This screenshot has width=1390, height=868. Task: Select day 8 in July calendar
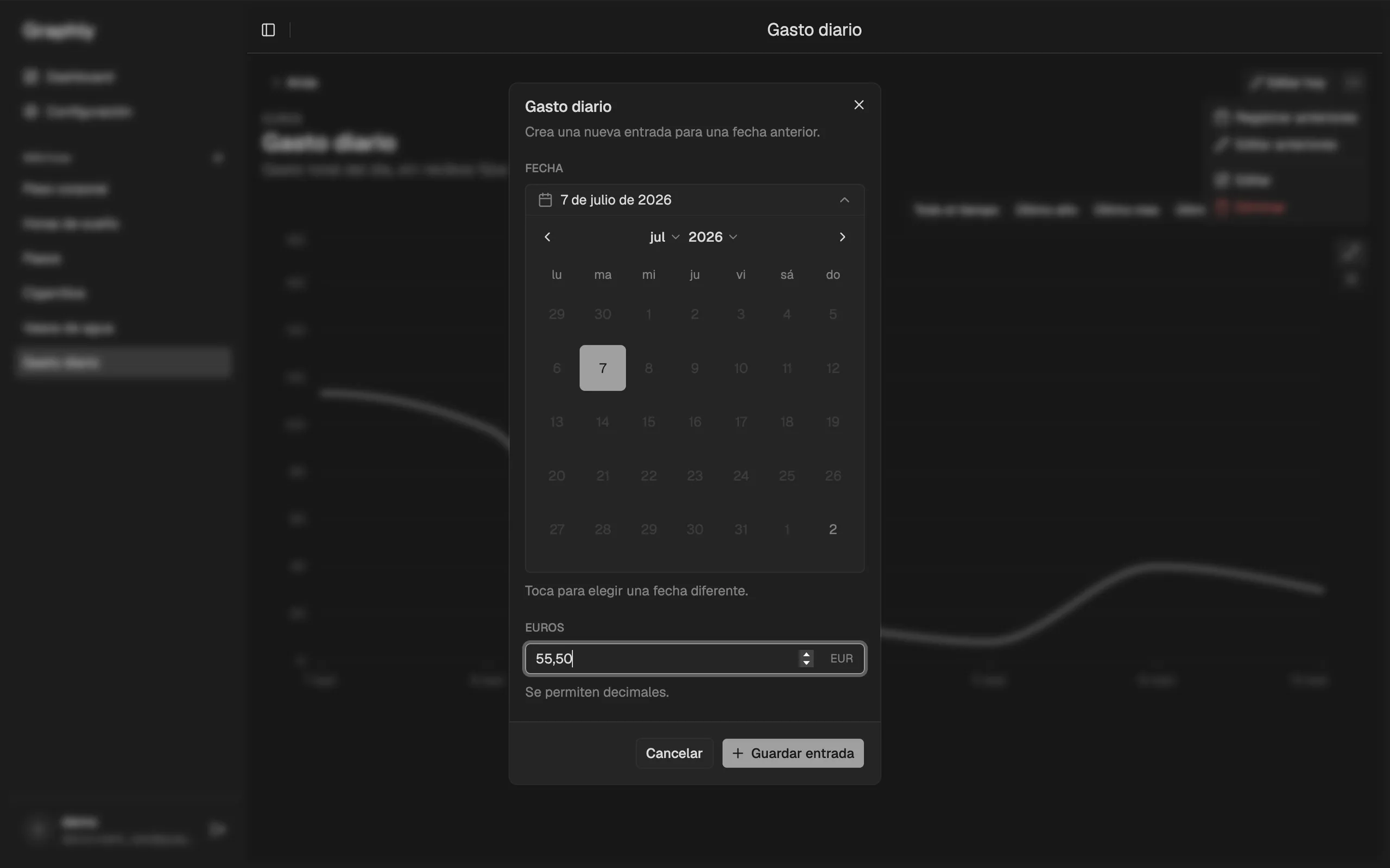click(x=649, y=368)
